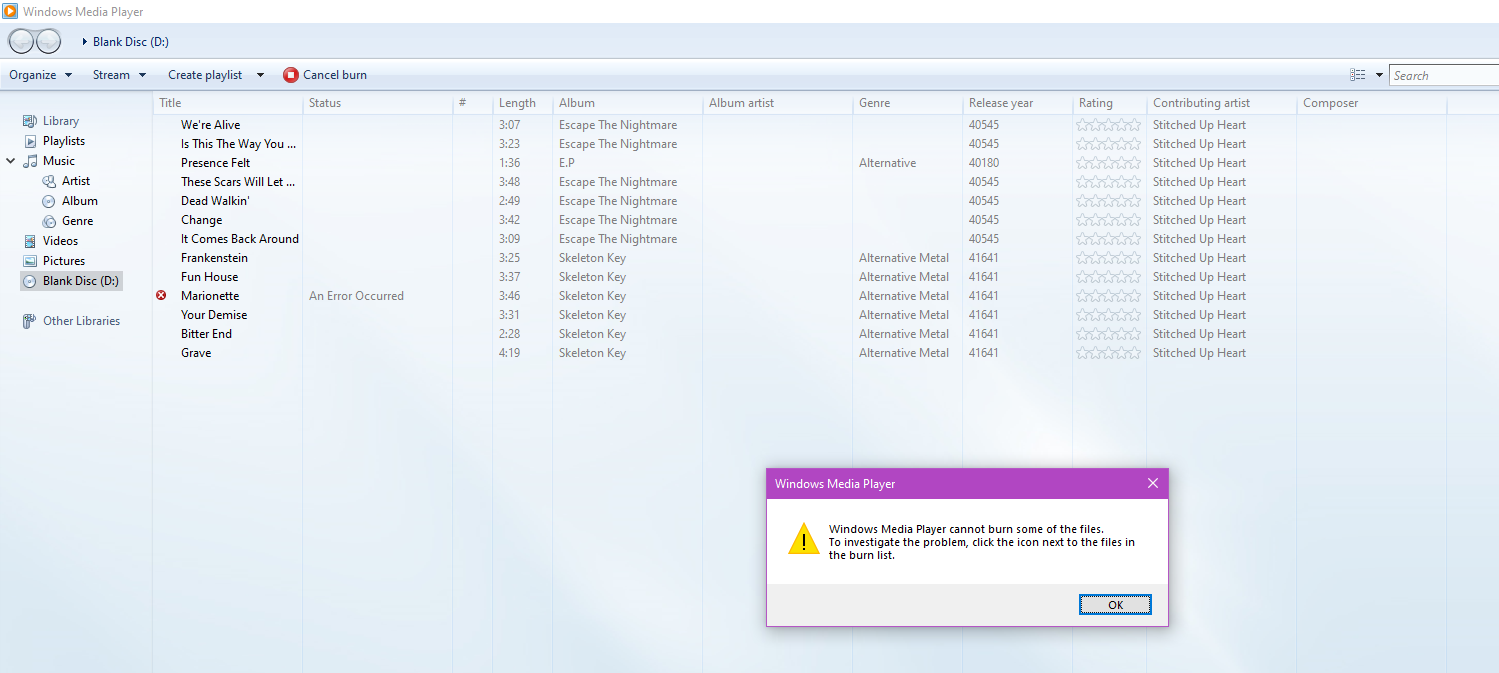Set the star rating for Grave

pyautogui.click(x=1108, y=353)
